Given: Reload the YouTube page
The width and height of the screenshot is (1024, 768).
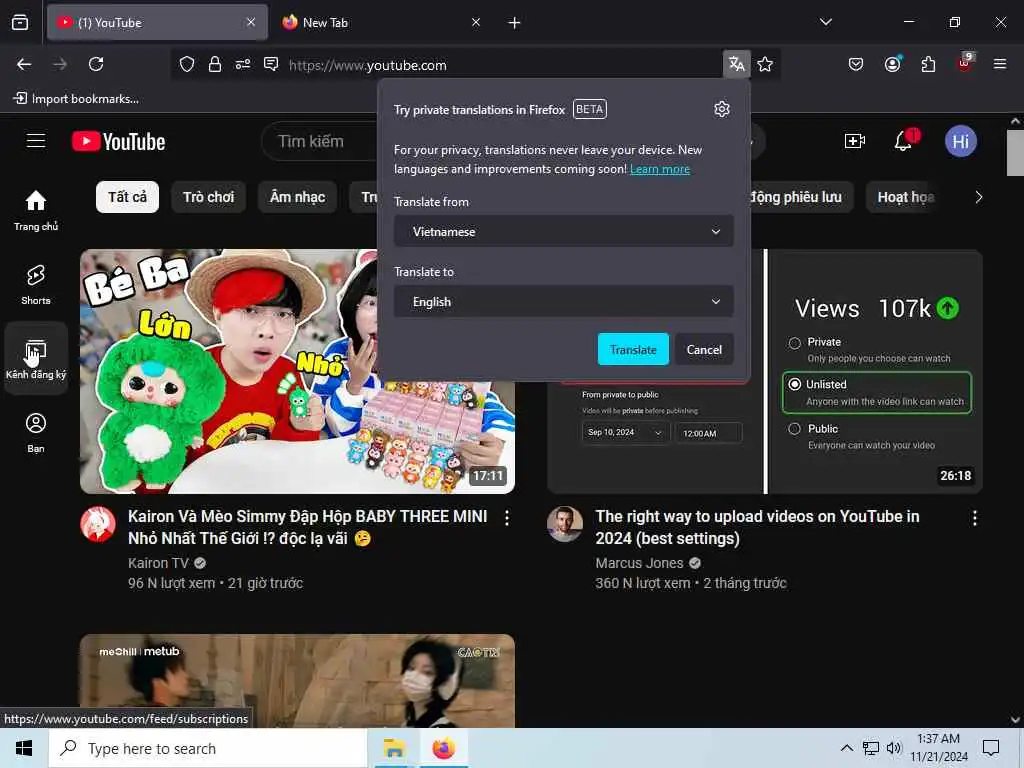Looking at the screenshot, I should pos(96,64).
